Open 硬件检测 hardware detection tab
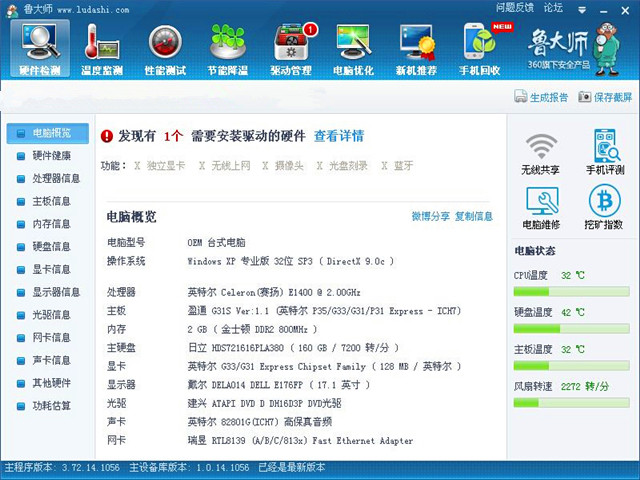 pyautogui.click(x=40, y=48)
